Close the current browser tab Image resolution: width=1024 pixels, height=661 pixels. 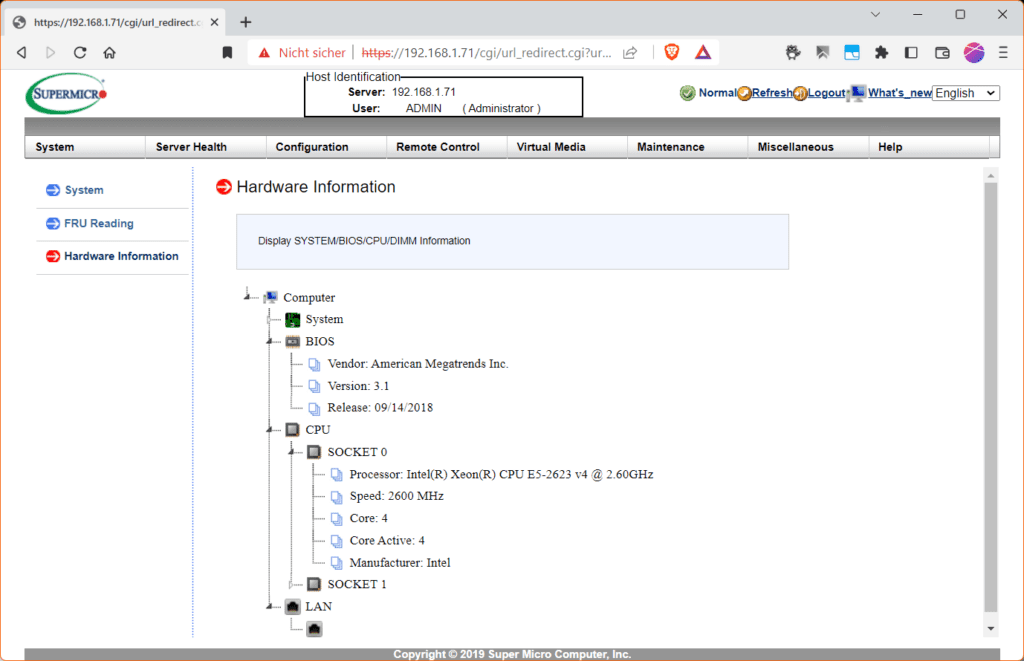pos(214,22)
